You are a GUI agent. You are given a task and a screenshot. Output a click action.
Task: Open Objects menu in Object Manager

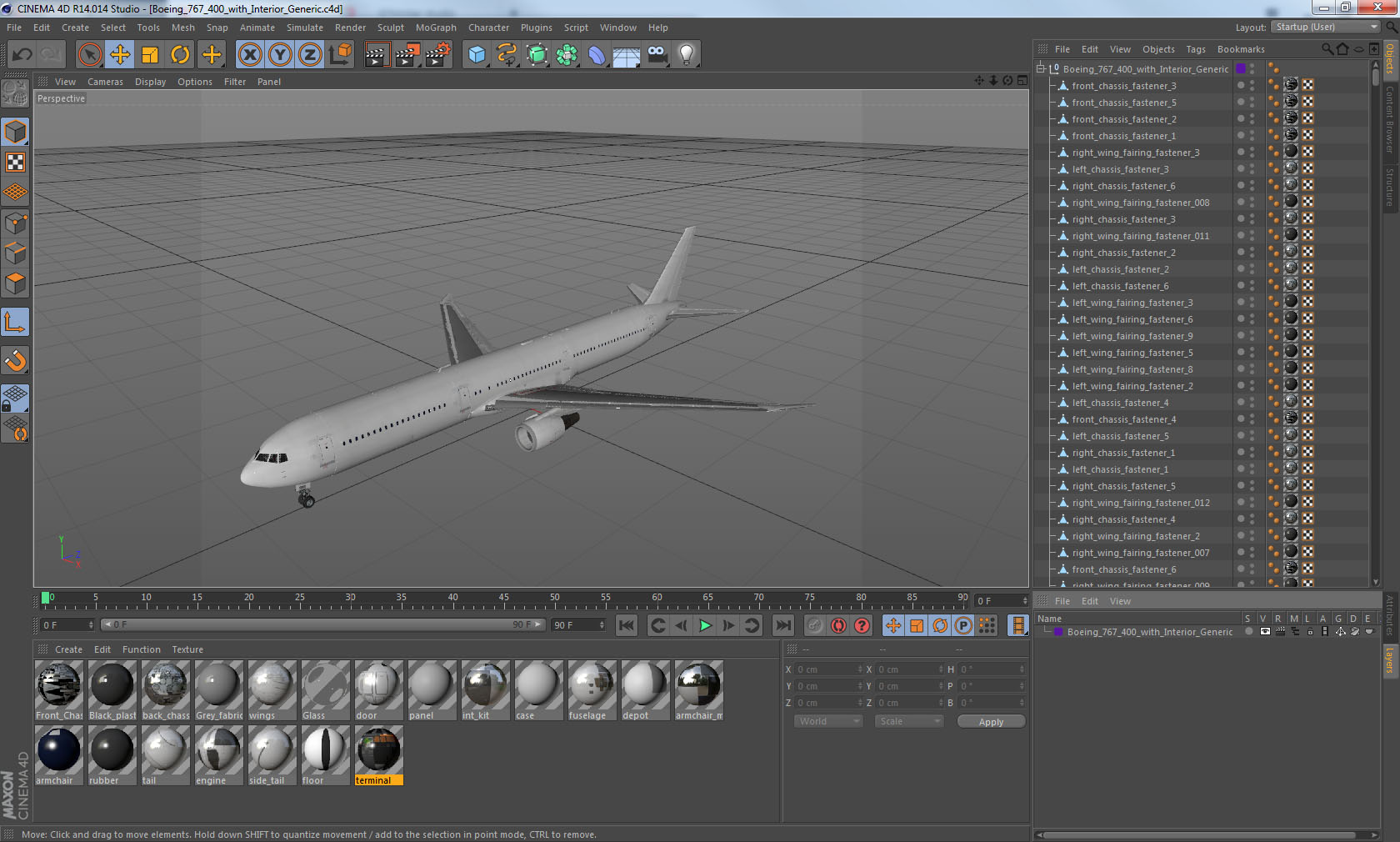click(1158, 49)
